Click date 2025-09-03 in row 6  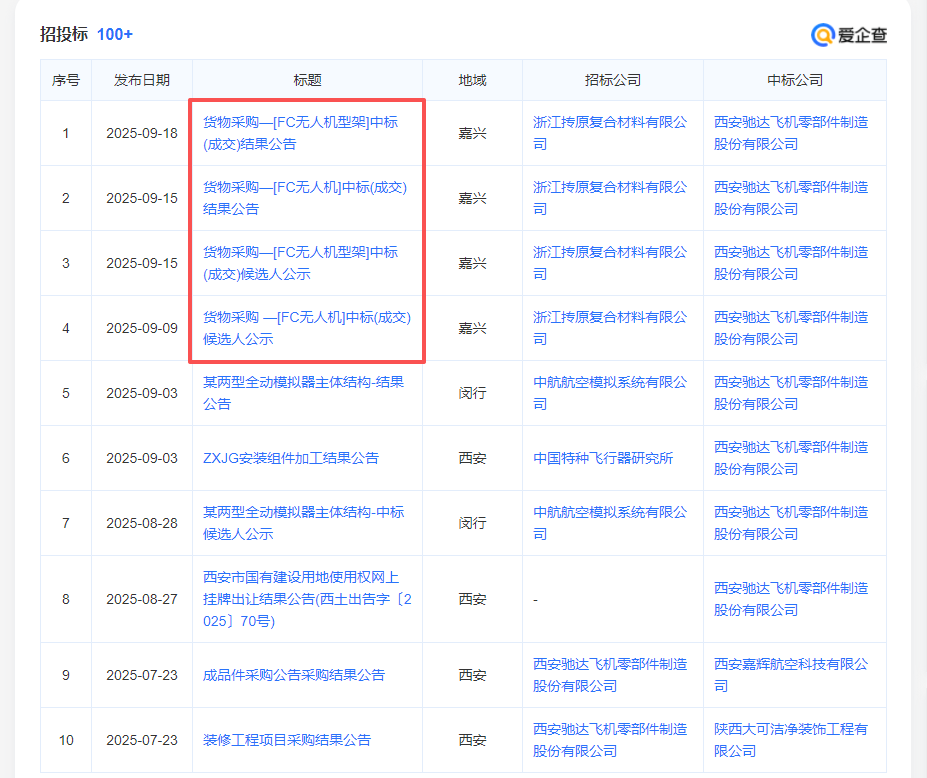click(x=142, y=459)
